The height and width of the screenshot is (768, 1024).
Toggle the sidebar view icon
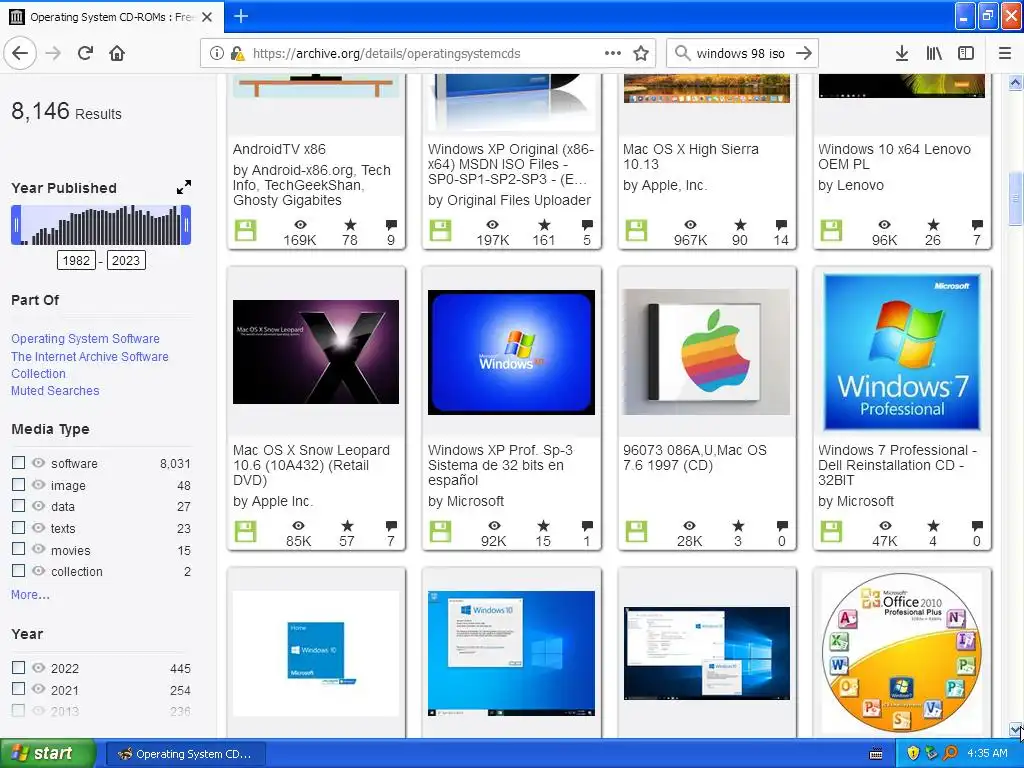[966, 53]
